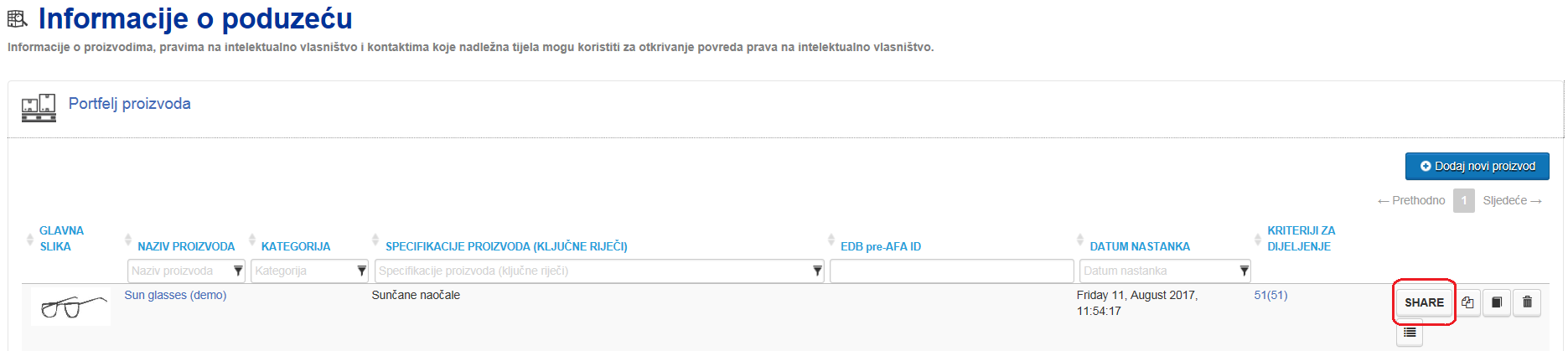This screenshot has height=351, width=1568.
Task: Open the 51(51) sharing criteria link
Action: tap(1270, 295)
